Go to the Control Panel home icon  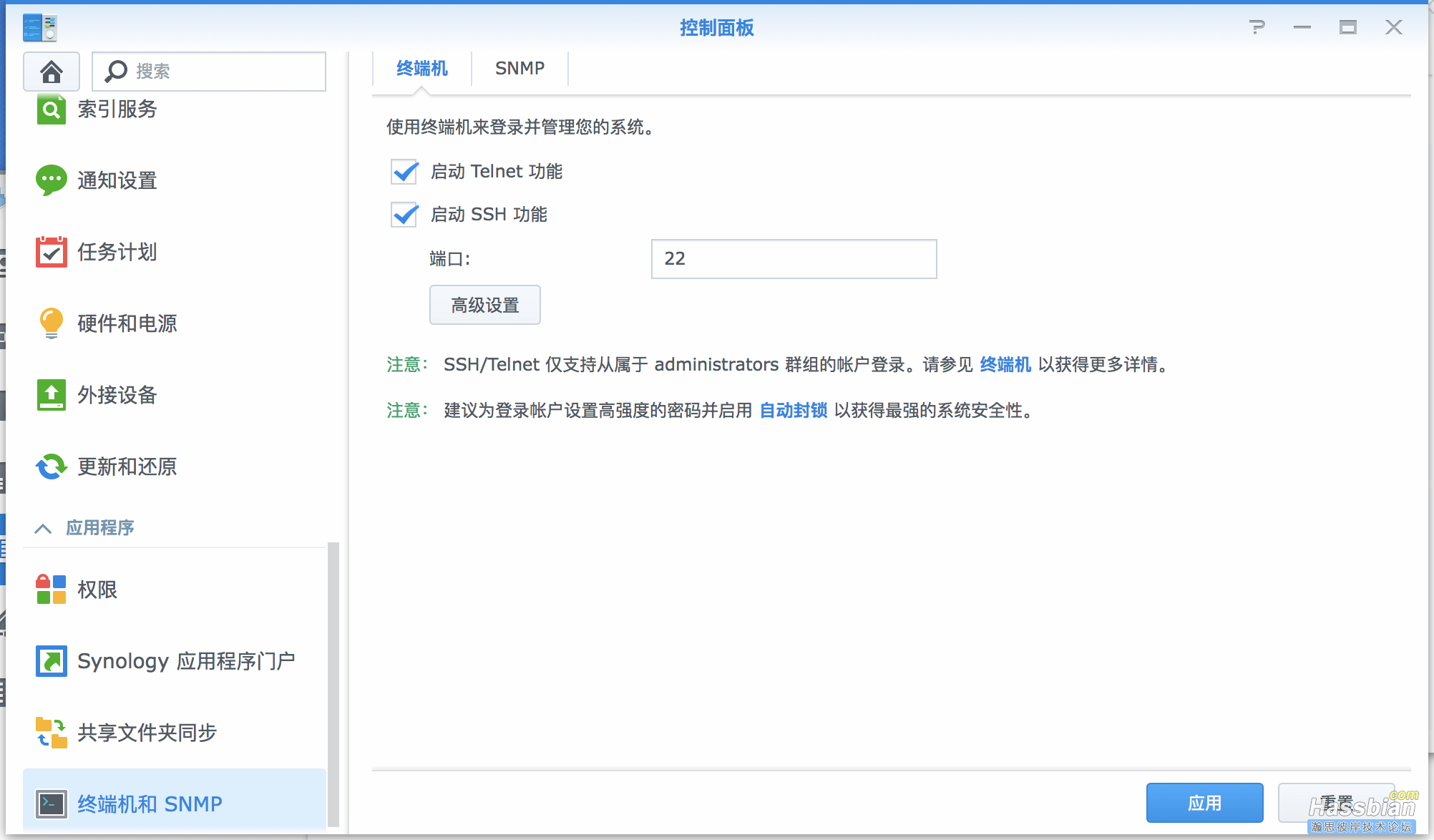click(52, 72)
